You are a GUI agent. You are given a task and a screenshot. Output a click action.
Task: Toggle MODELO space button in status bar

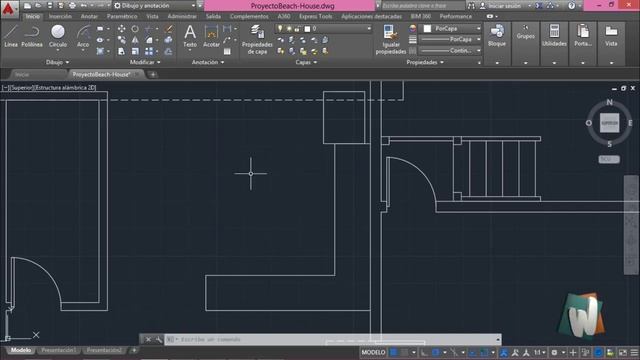point(373,352)
